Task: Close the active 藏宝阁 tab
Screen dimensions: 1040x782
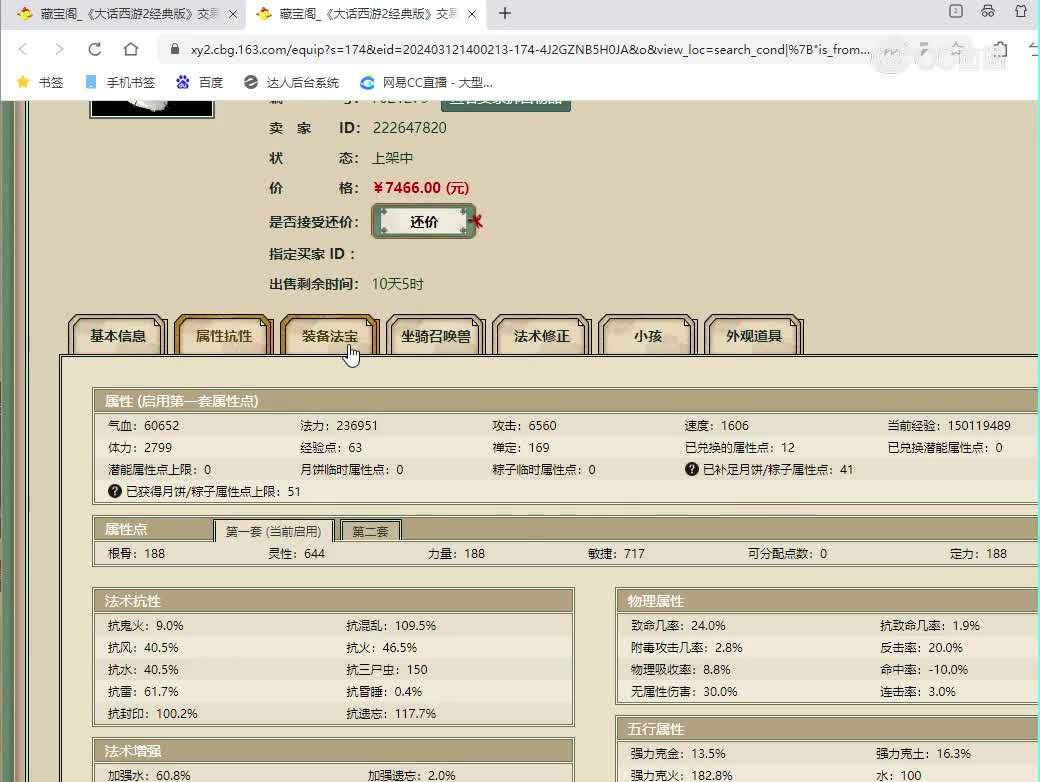Action: coord(472,14)
